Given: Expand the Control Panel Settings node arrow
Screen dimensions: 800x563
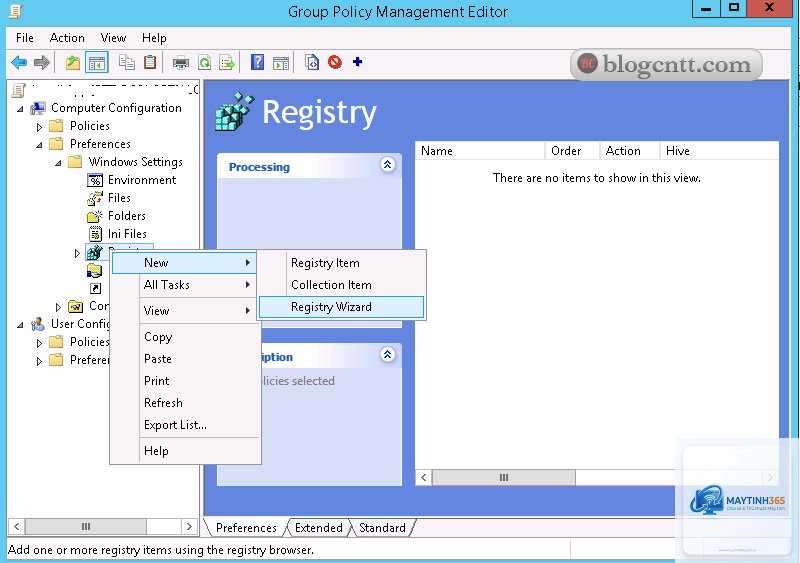Looking at the screenshot, I should point(58,307).
